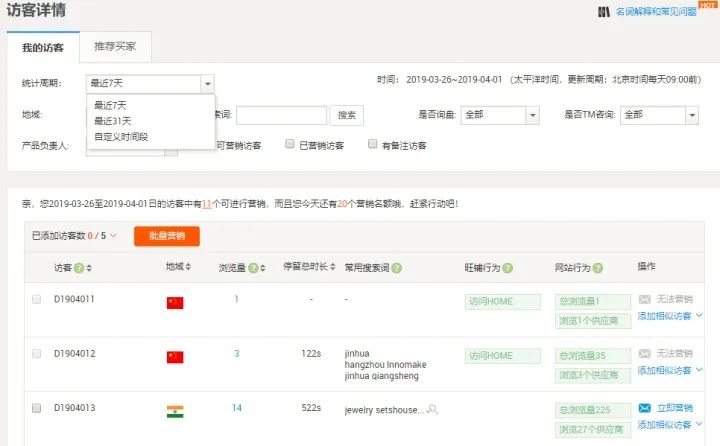Sort by 访客 column arrows

tap(89, 268)
